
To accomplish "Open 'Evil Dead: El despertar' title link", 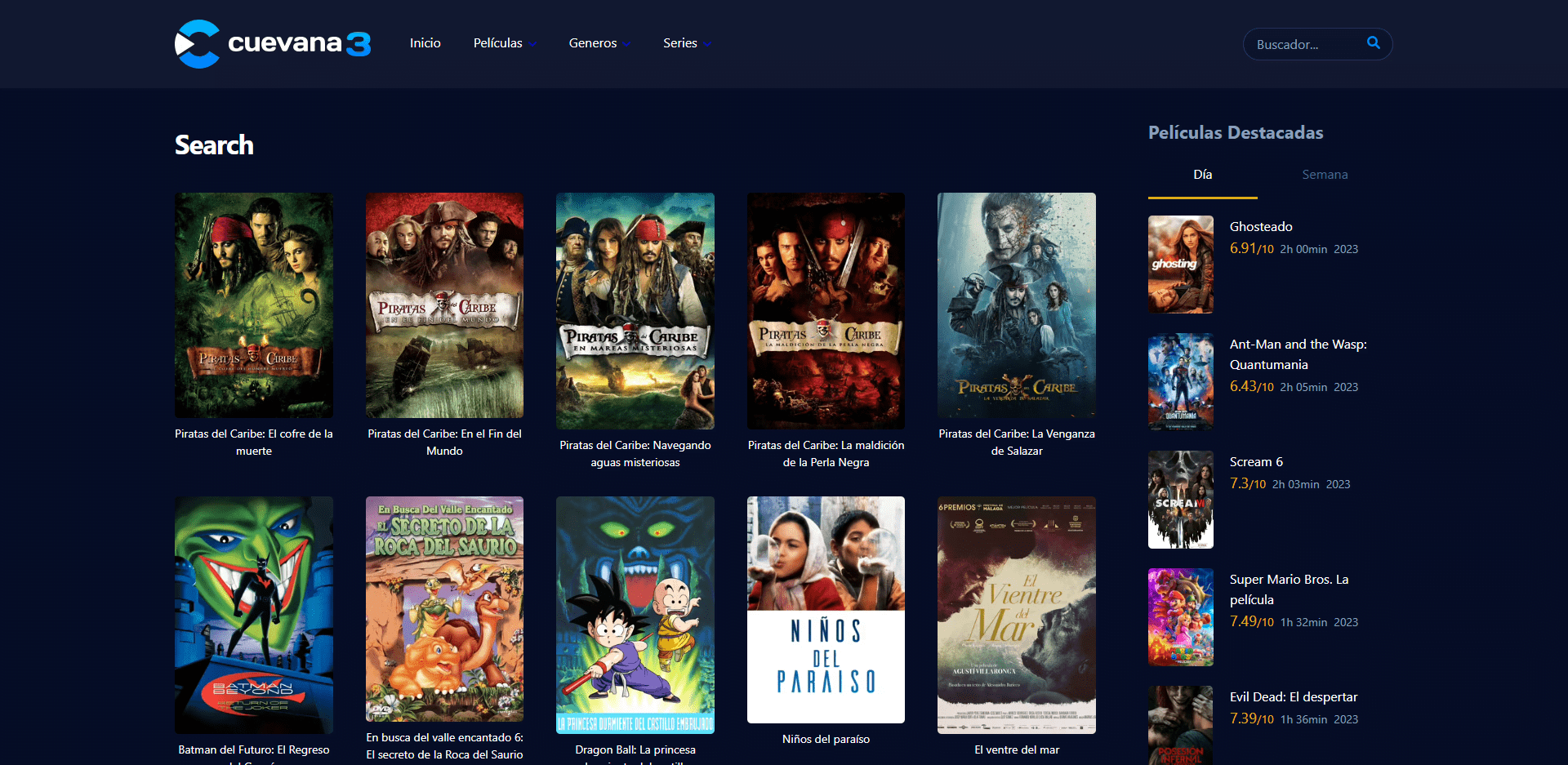I will click(1294, 697).
